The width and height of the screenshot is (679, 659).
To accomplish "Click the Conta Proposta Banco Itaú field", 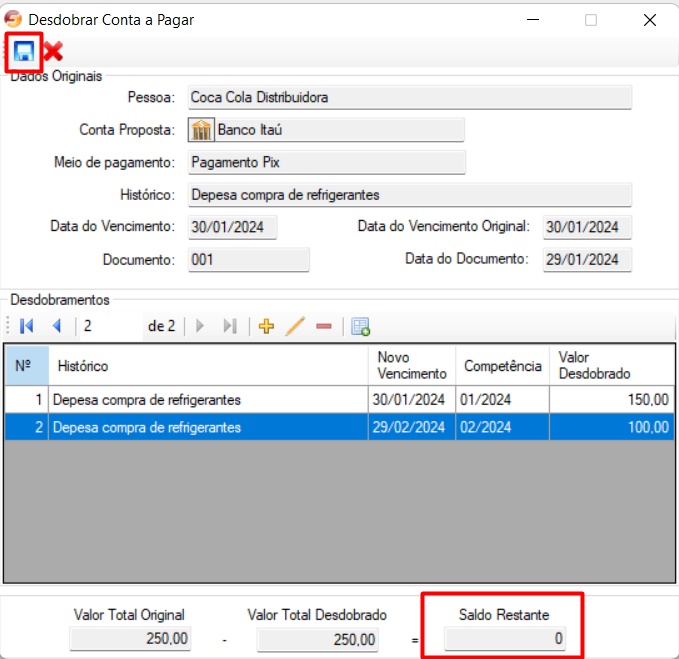I will (x=340, y=129).
